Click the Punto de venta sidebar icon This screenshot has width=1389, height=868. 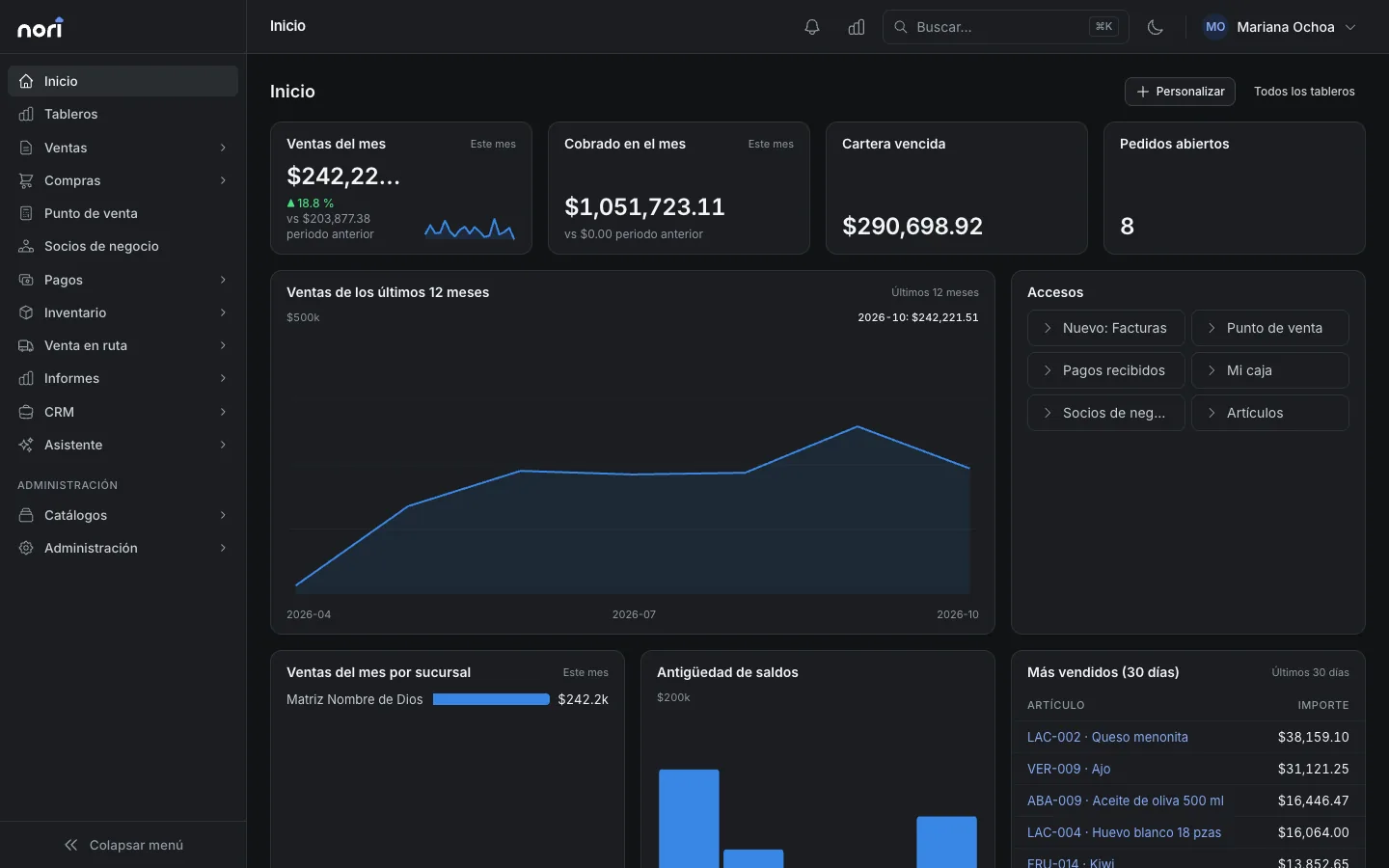(26, 213)
